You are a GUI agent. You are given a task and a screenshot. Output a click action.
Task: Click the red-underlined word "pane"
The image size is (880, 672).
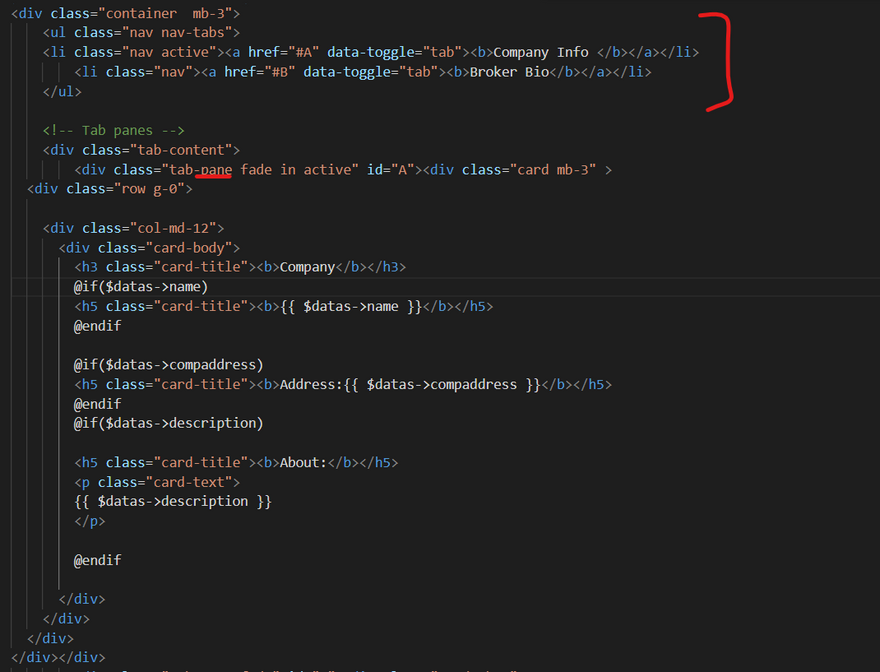pos(216,170)
